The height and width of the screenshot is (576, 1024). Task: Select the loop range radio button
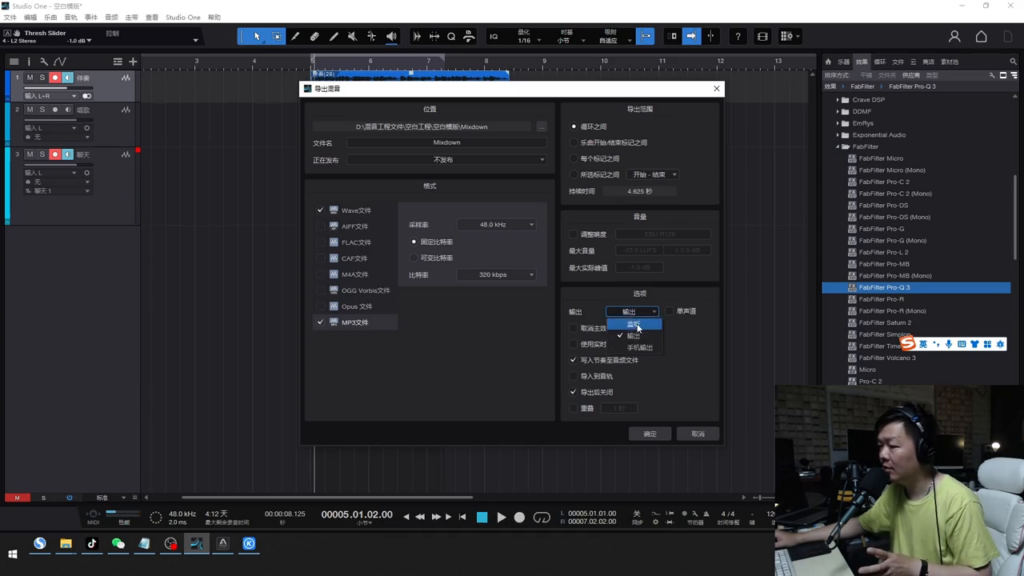[x=574, y=127]
